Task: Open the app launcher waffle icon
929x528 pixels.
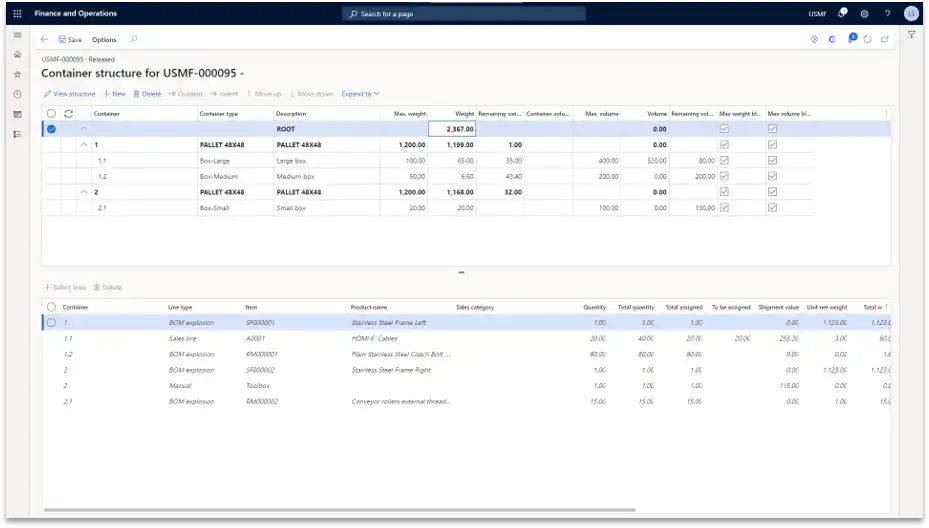Action: click(17, 13)
